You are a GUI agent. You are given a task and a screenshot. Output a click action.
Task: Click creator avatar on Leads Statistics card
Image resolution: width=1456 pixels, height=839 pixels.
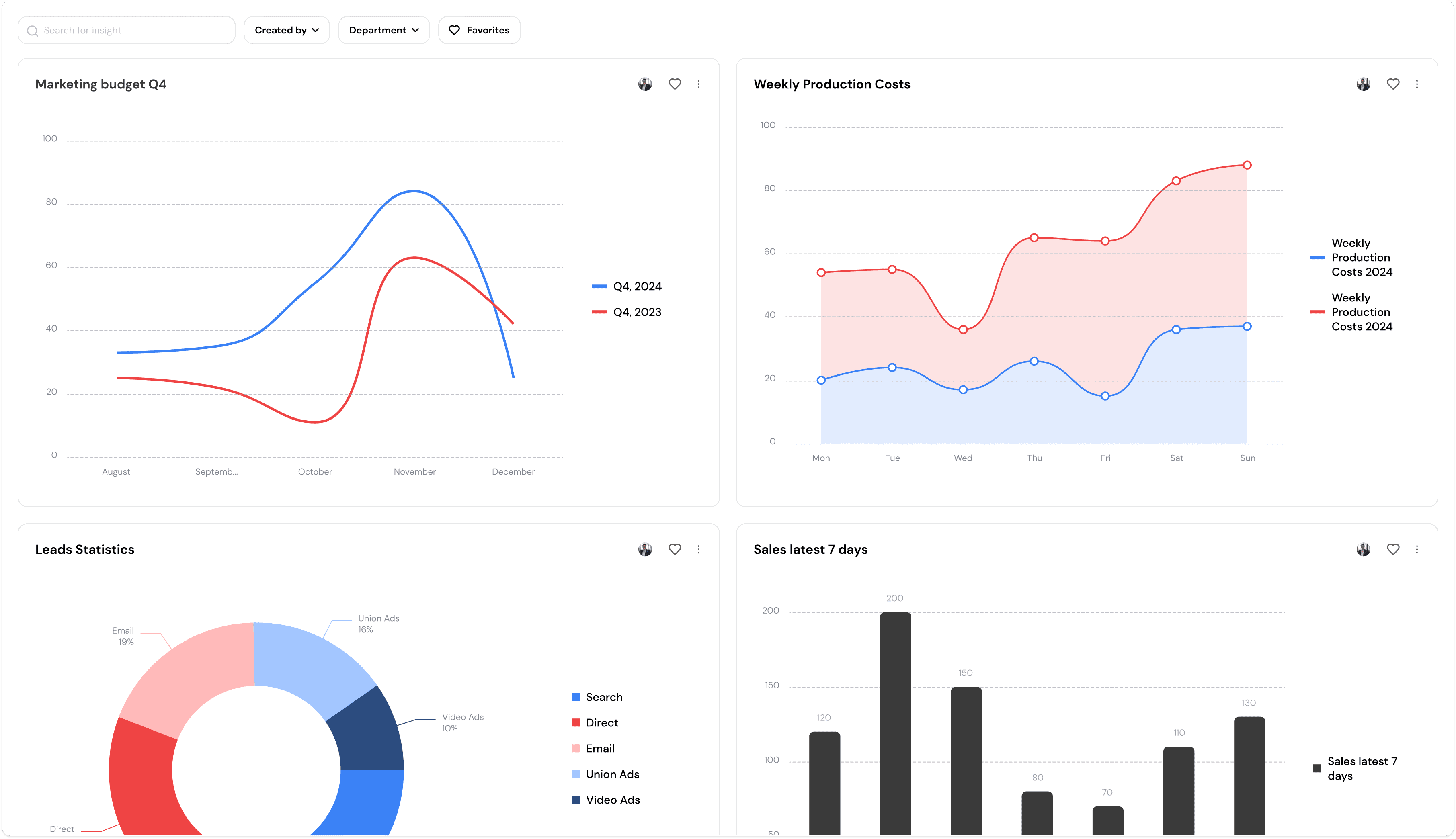645,549
